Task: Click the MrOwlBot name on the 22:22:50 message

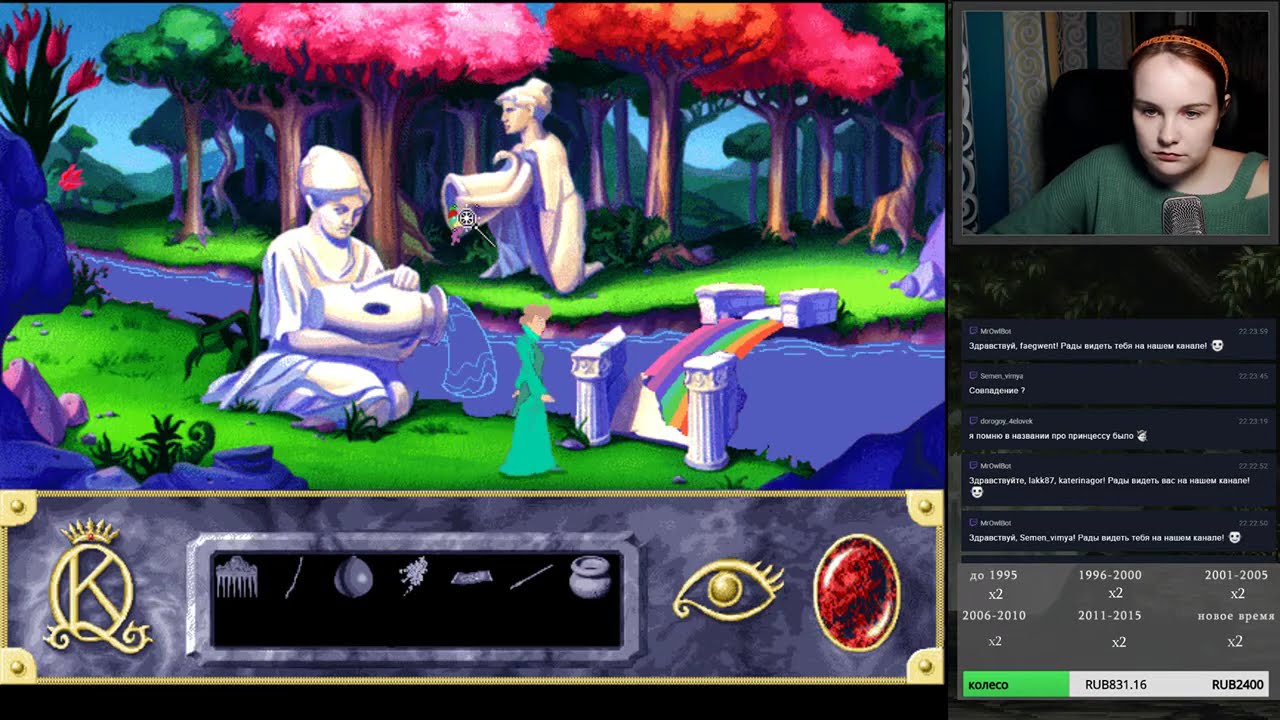Action: (996, 523)
